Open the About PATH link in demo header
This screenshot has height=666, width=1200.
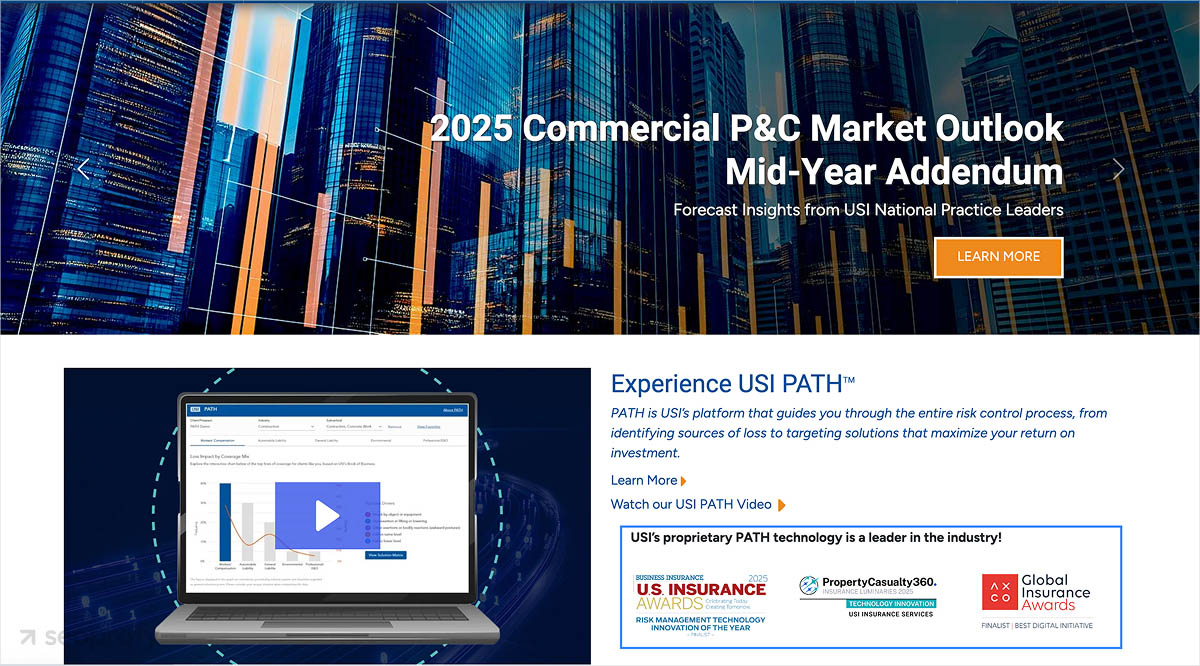tap(452, 409)
